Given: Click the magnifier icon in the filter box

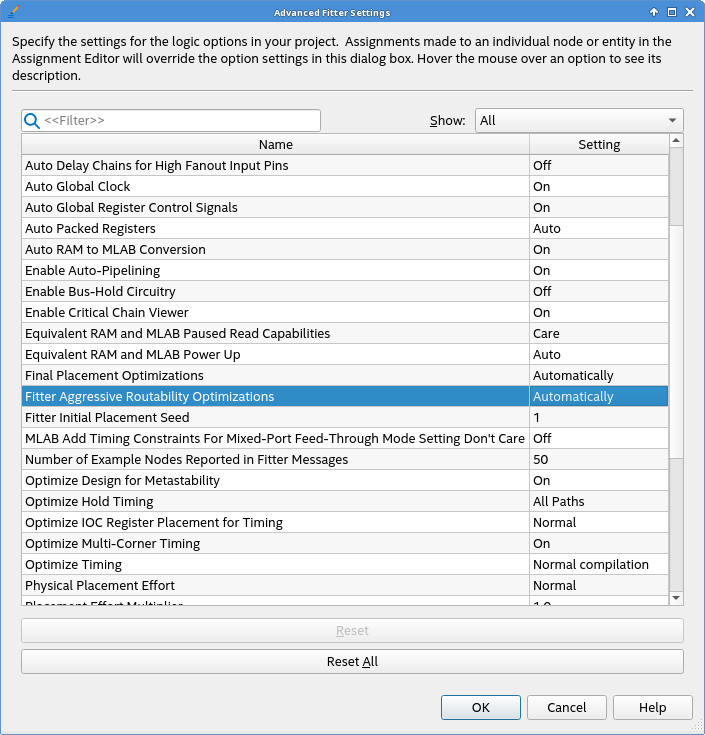Looking at the screenshot, I should pyautogui.click(x=32, y=121).
